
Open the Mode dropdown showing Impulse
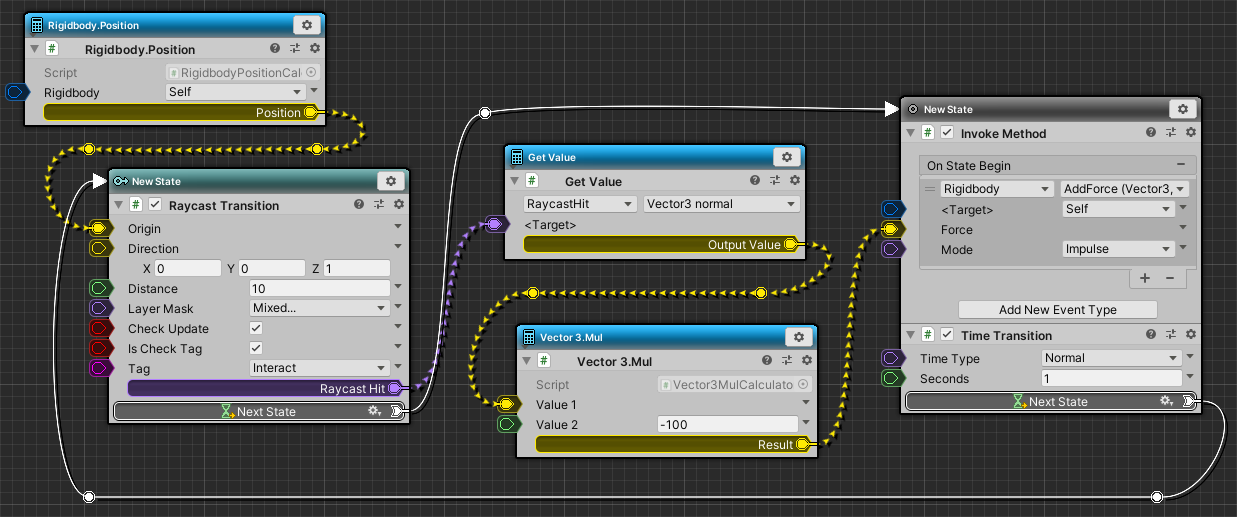[x=1117, y=249]
